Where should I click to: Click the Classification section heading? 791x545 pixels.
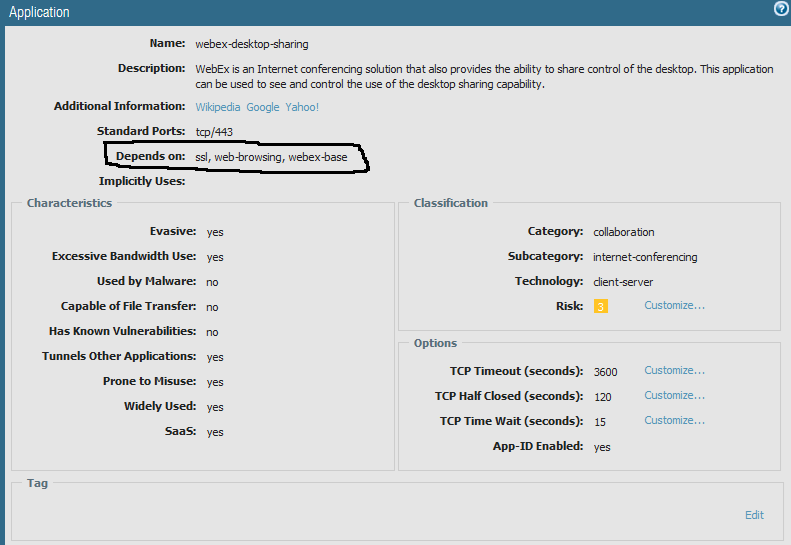(x=450, y=203)
